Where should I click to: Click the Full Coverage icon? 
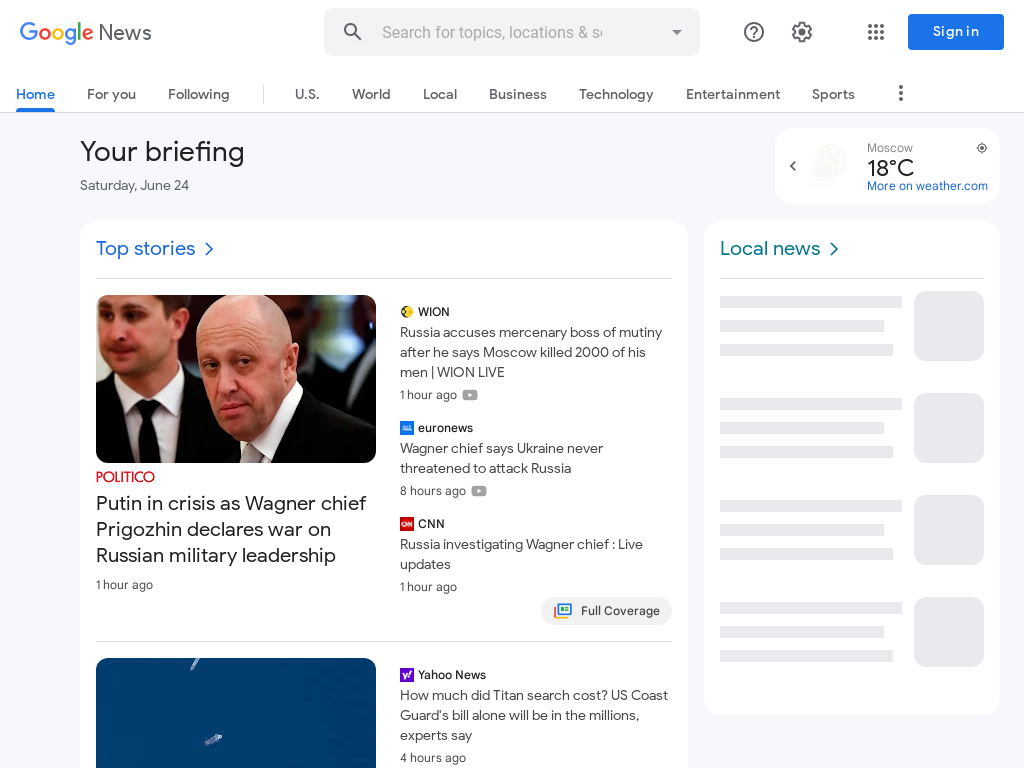point(563,611)
